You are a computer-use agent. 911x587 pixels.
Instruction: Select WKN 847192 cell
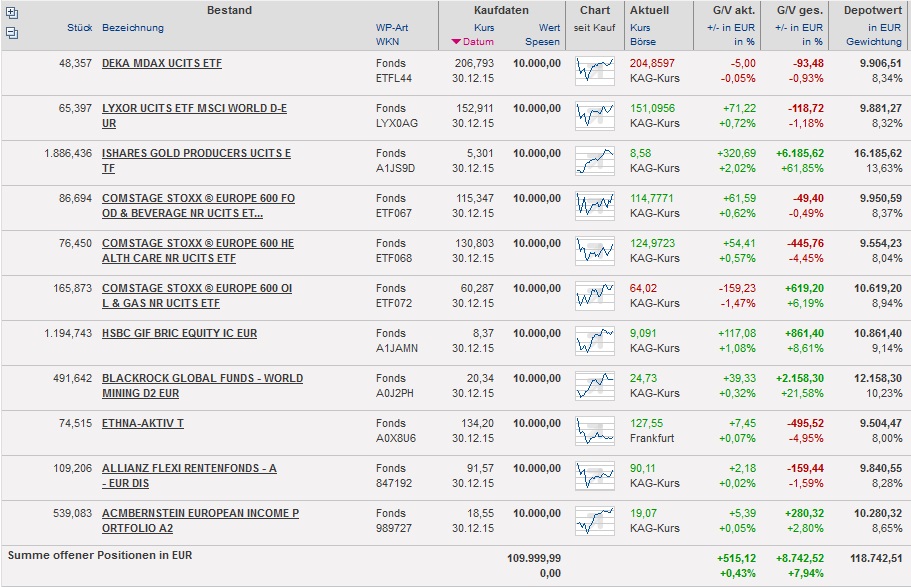[x=393, y=484]
